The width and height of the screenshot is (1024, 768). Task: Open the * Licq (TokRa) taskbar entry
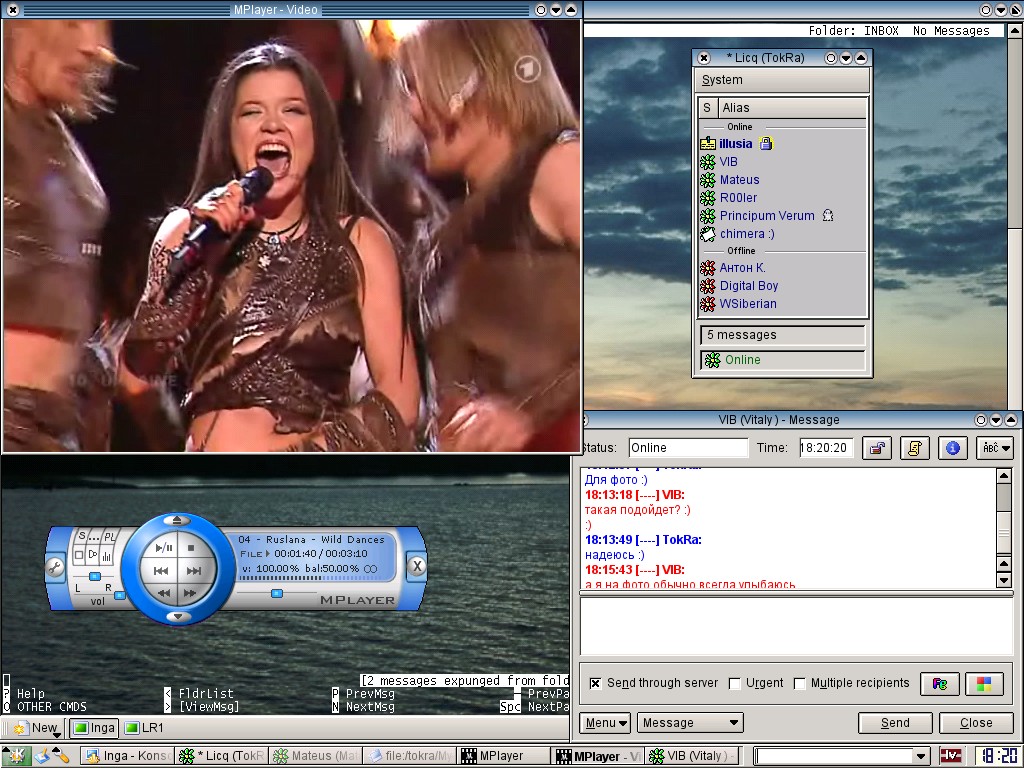(x=222, y=756)
